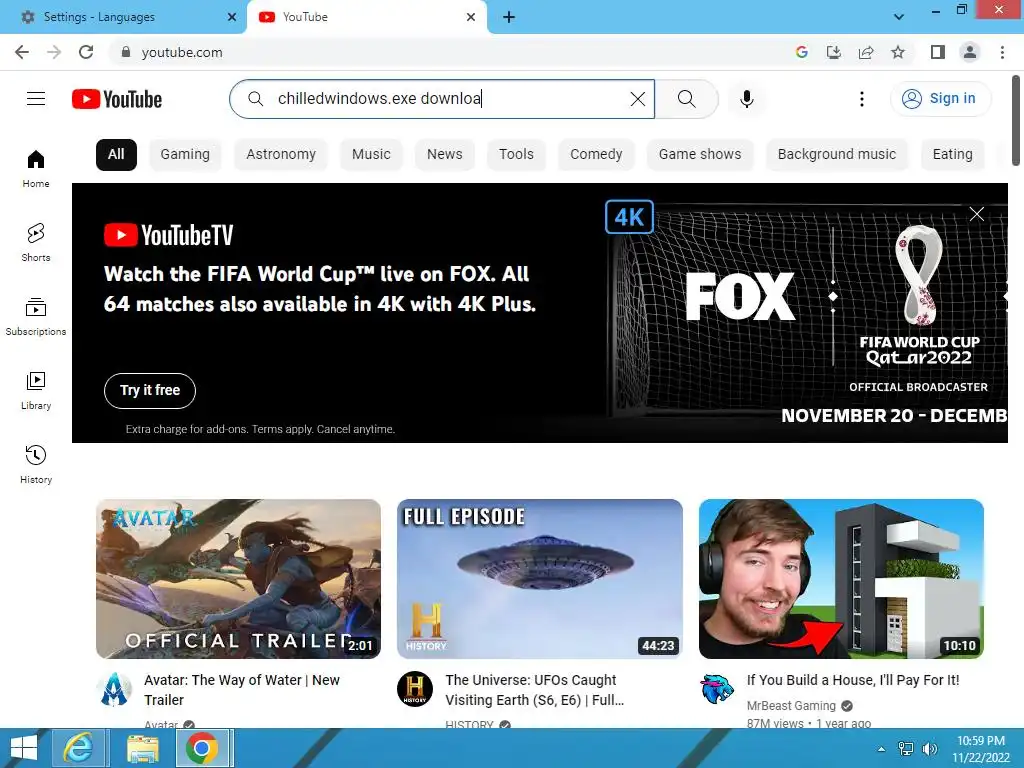This screenshot has width=1024, height=768.
Task: Click MrBeast Gaming channel avatar icon
Action: tap(716, 689)
